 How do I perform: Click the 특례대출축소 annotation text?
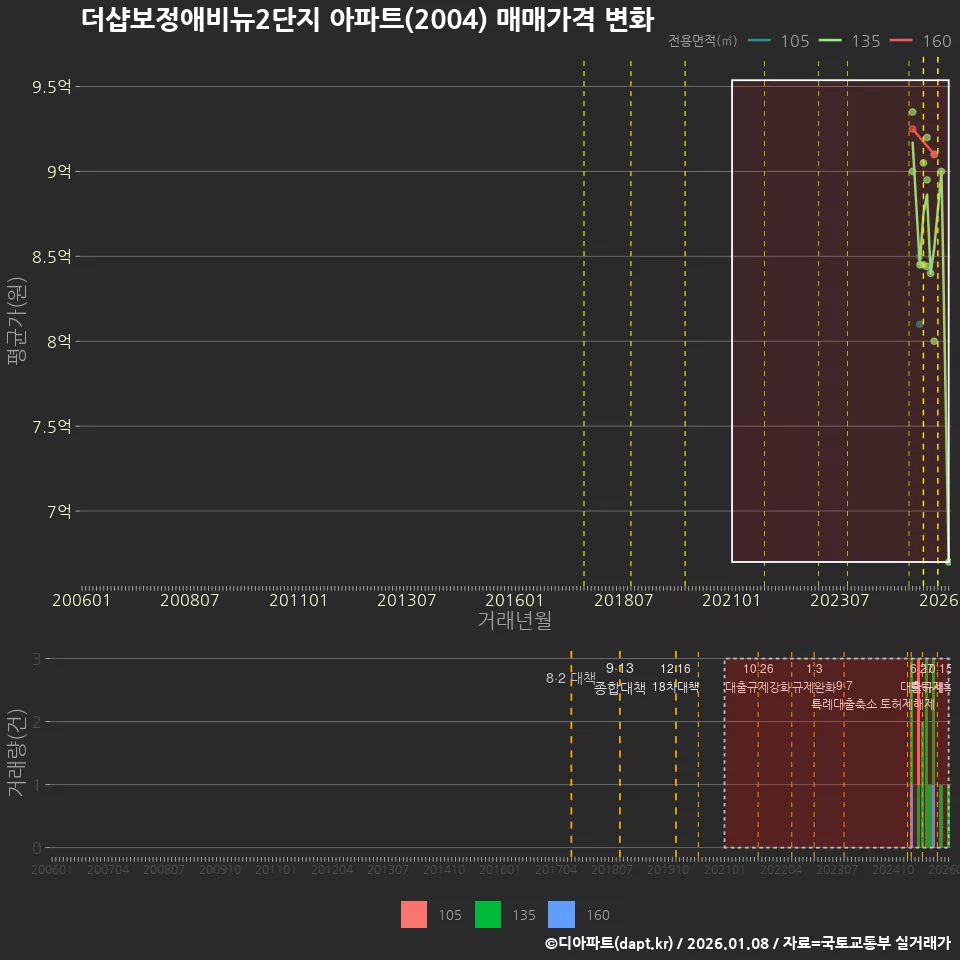point(843,703)
